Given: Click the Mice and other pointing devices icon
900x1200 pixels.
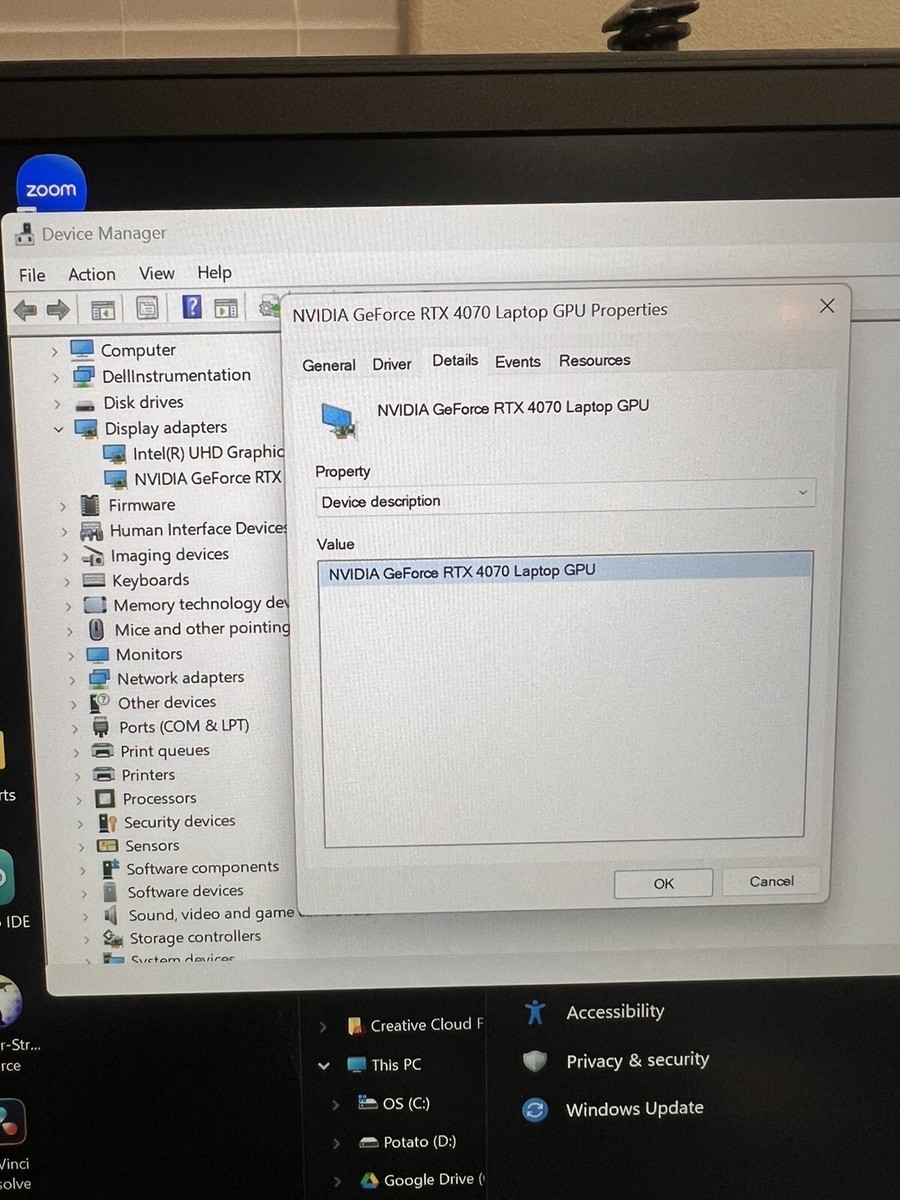Looking at the screenshot, I should point(97,630).
